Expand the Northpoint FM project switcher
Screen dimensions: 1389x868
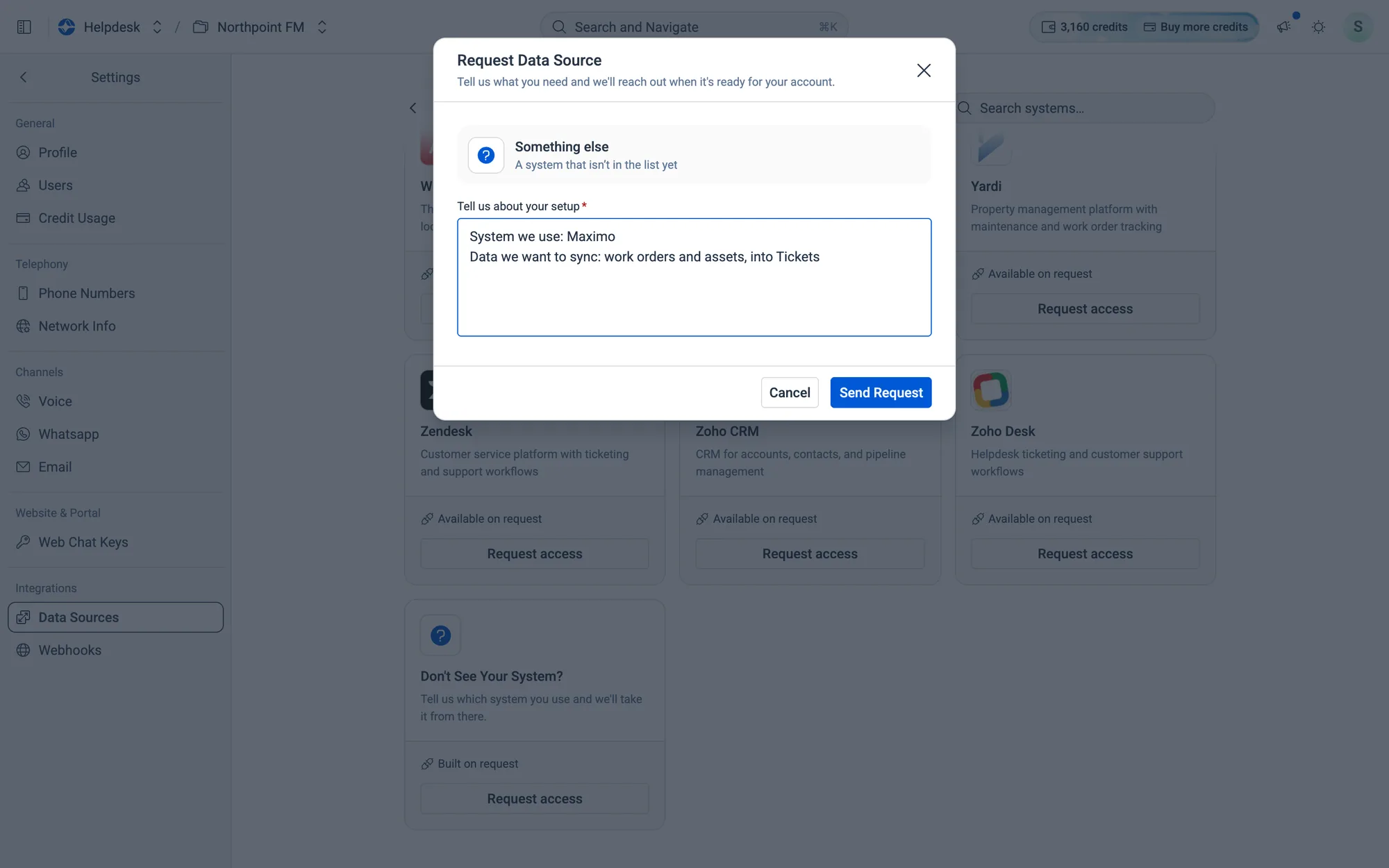pyautogui.click(x=322, y=27)
